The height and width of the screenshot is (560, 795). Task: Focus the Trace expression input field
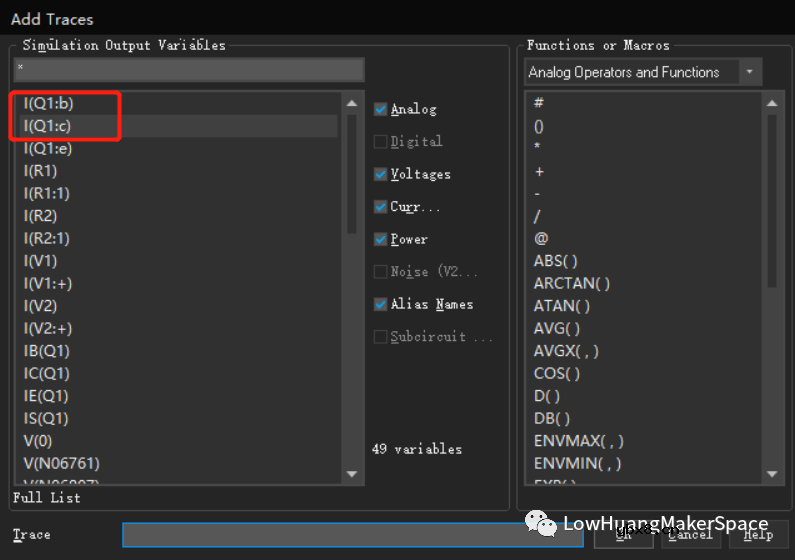tap(354, 535)
